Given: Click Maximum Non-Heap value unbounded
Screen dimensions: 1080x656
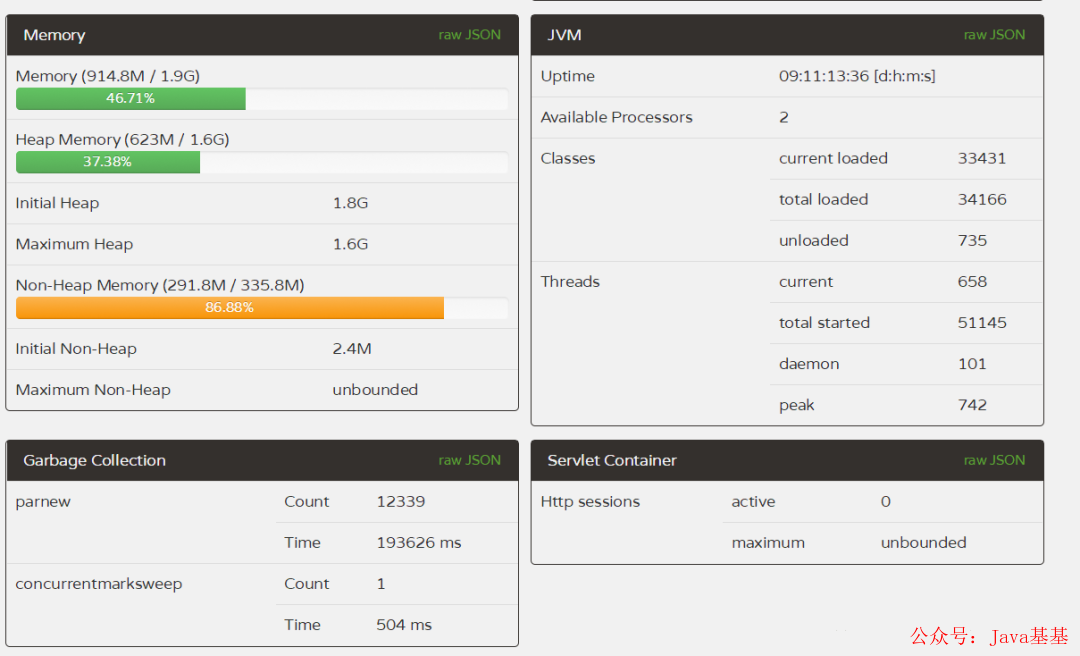Looking at the screenshot, I should (375, 389).
